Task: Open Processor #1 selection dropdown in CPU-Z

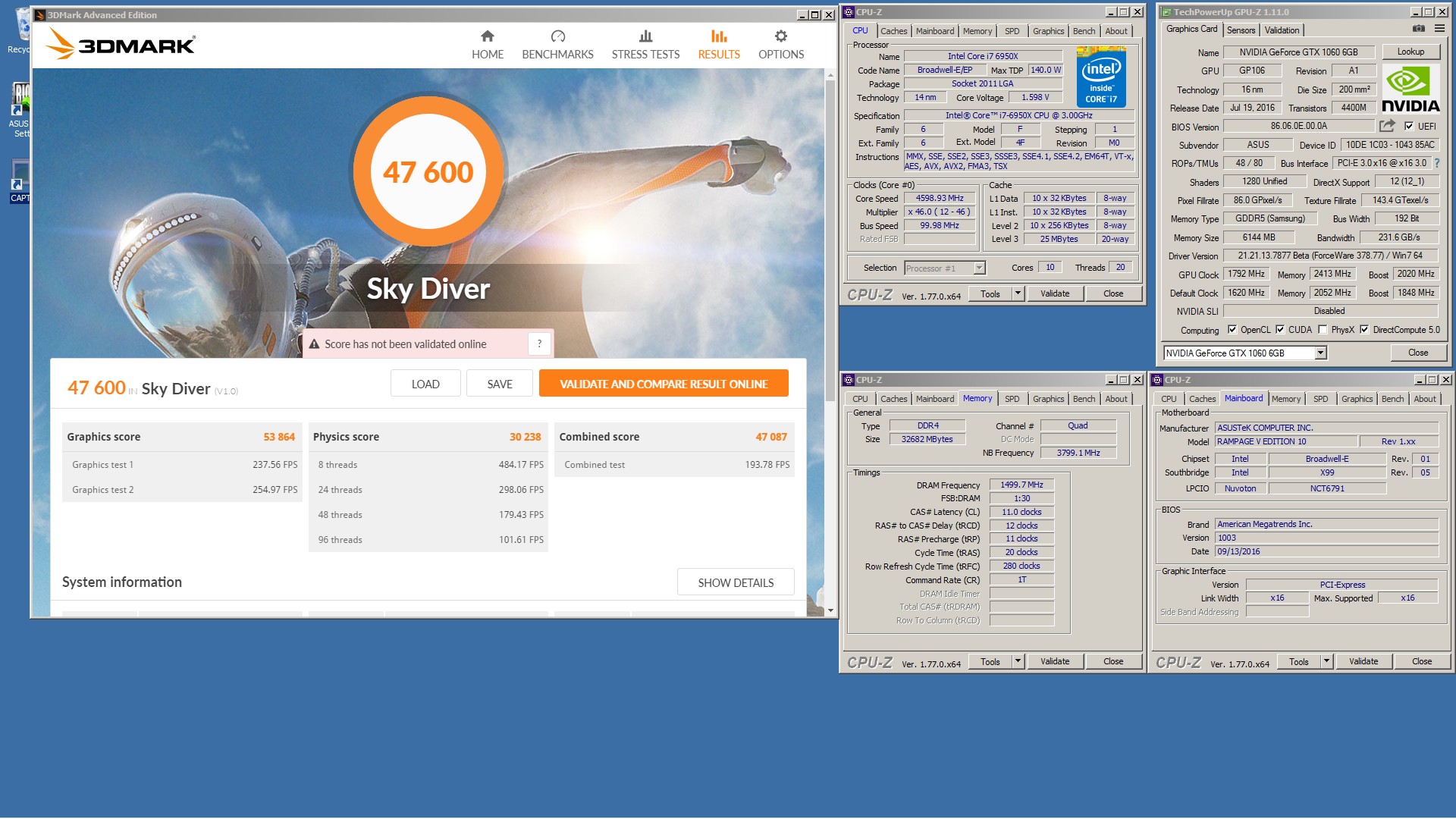Action: click(979, 268)
